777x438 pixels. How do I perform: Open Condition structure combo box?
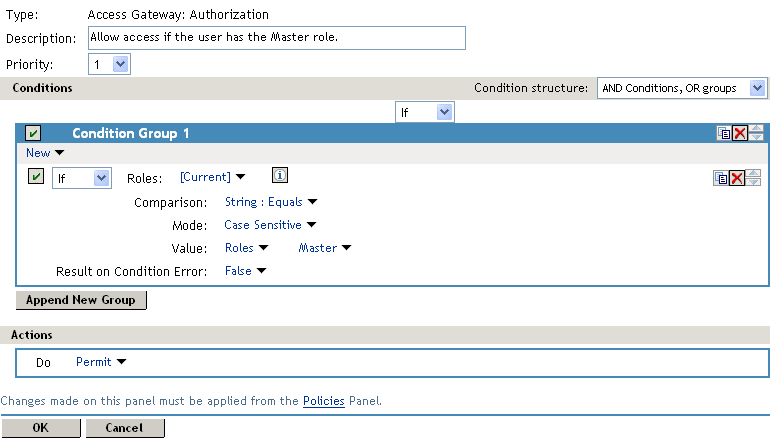(x=682, y=88)
